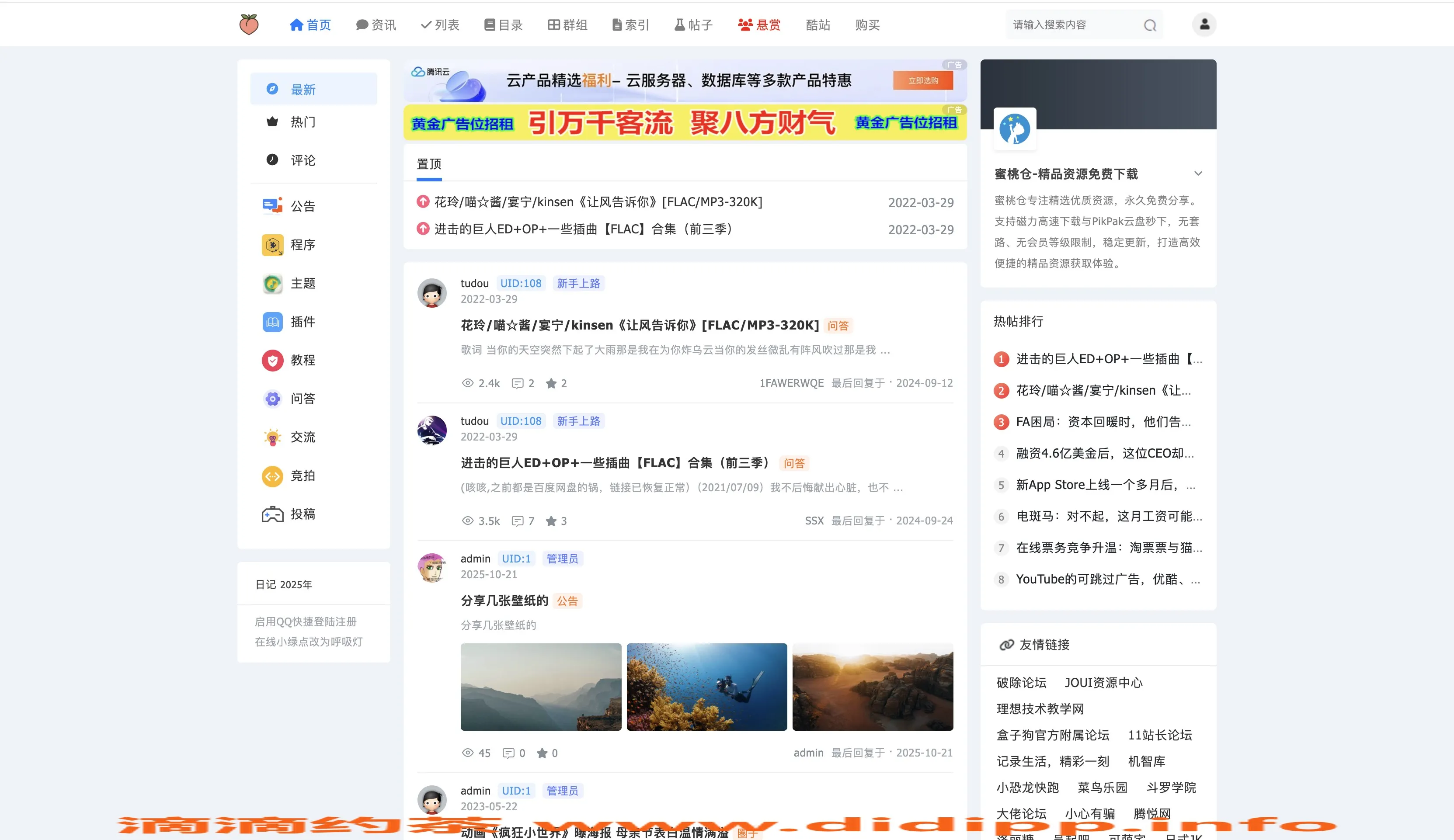The image size is (1454, 840).
Task: Open the 问答 Q&A gear icon
Action: pyautogui.click(x=272, y=399)
